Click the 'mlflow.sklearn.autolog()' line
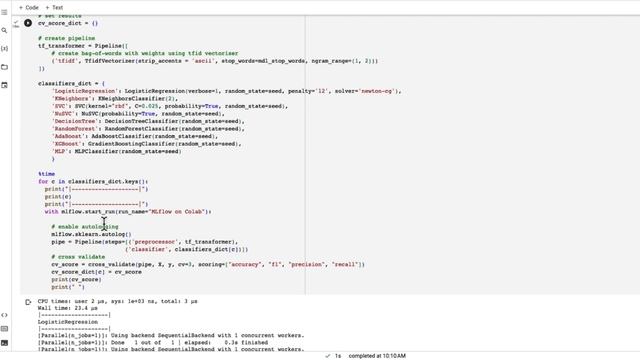The image size is (640, 360). (91, 234)
